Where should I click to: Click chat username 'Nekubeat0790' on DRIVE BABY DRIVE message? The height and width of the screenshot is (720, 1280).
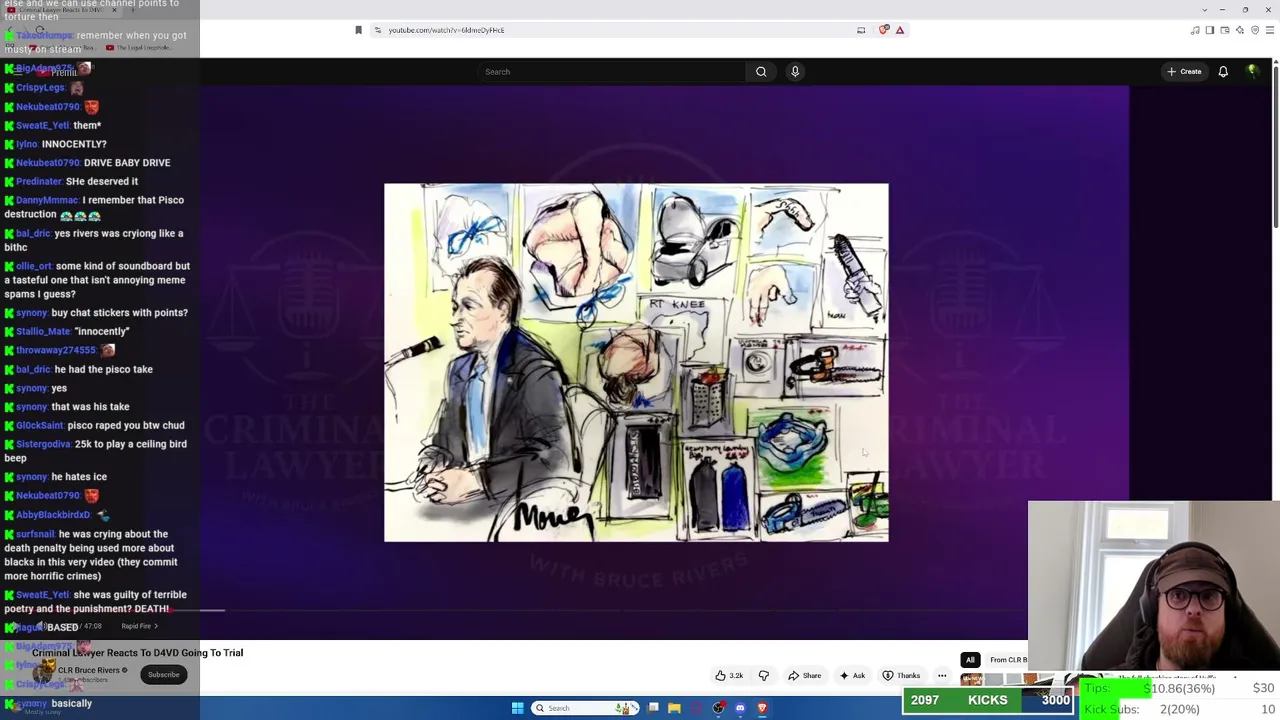[48, 163]
